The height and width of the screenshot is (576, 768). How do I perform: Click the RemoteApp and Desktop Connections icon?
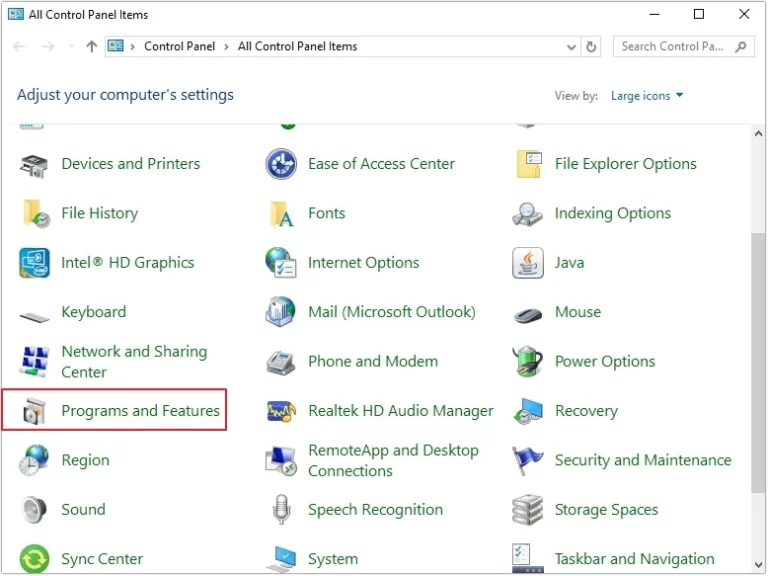281,461
